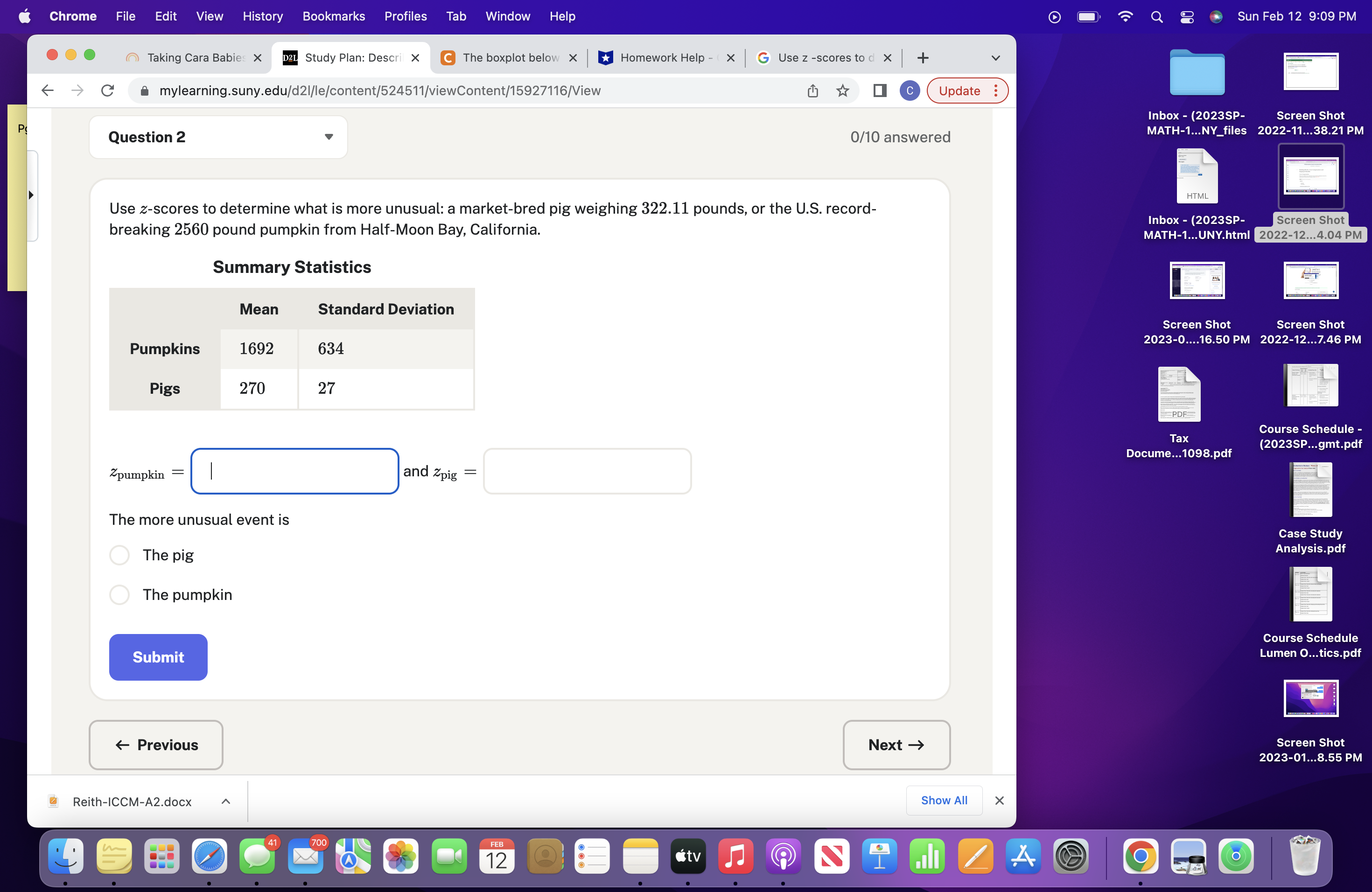Click the z pig input field

[x=587, y=471]
